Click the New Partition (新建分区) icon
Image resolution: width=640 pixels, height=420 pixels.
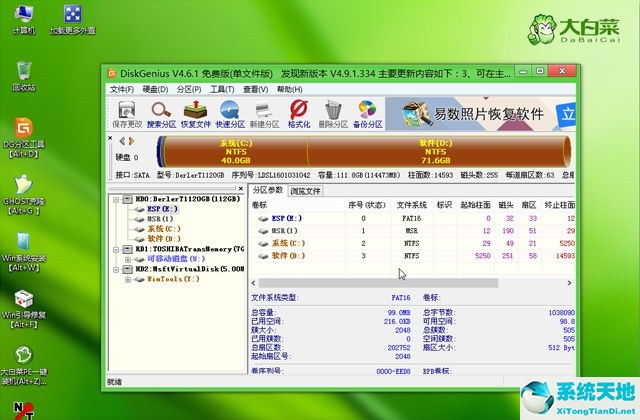pos(264,115)
